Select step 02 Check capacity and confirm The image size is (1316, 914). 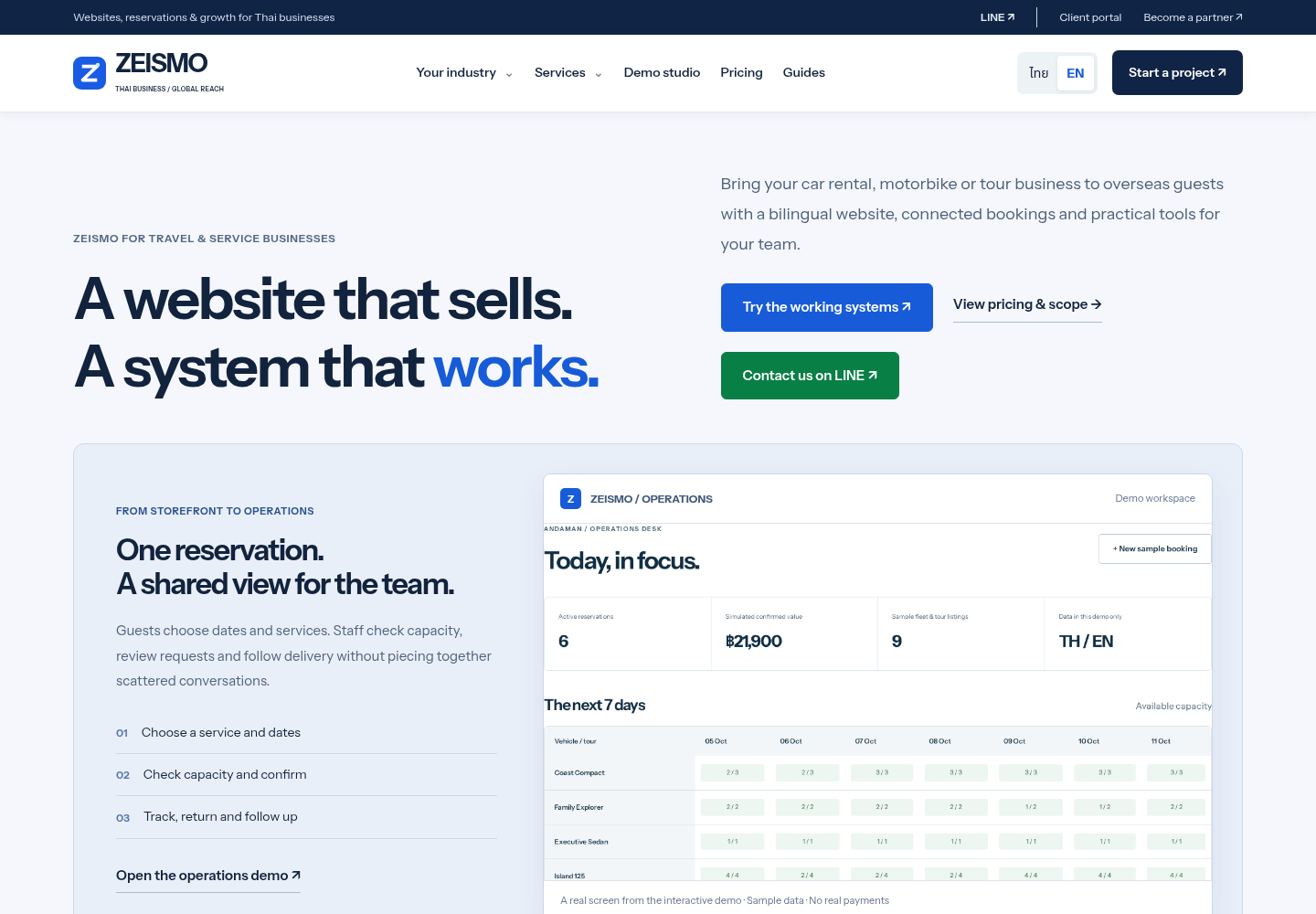(x=306, y=775)
